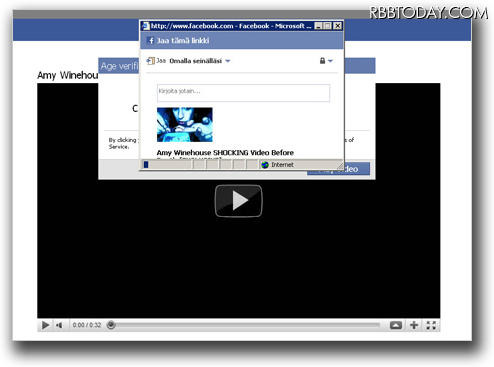Click the plus icon in player controls
Screen dimensions: 494x367
click(x=414, y=325)
